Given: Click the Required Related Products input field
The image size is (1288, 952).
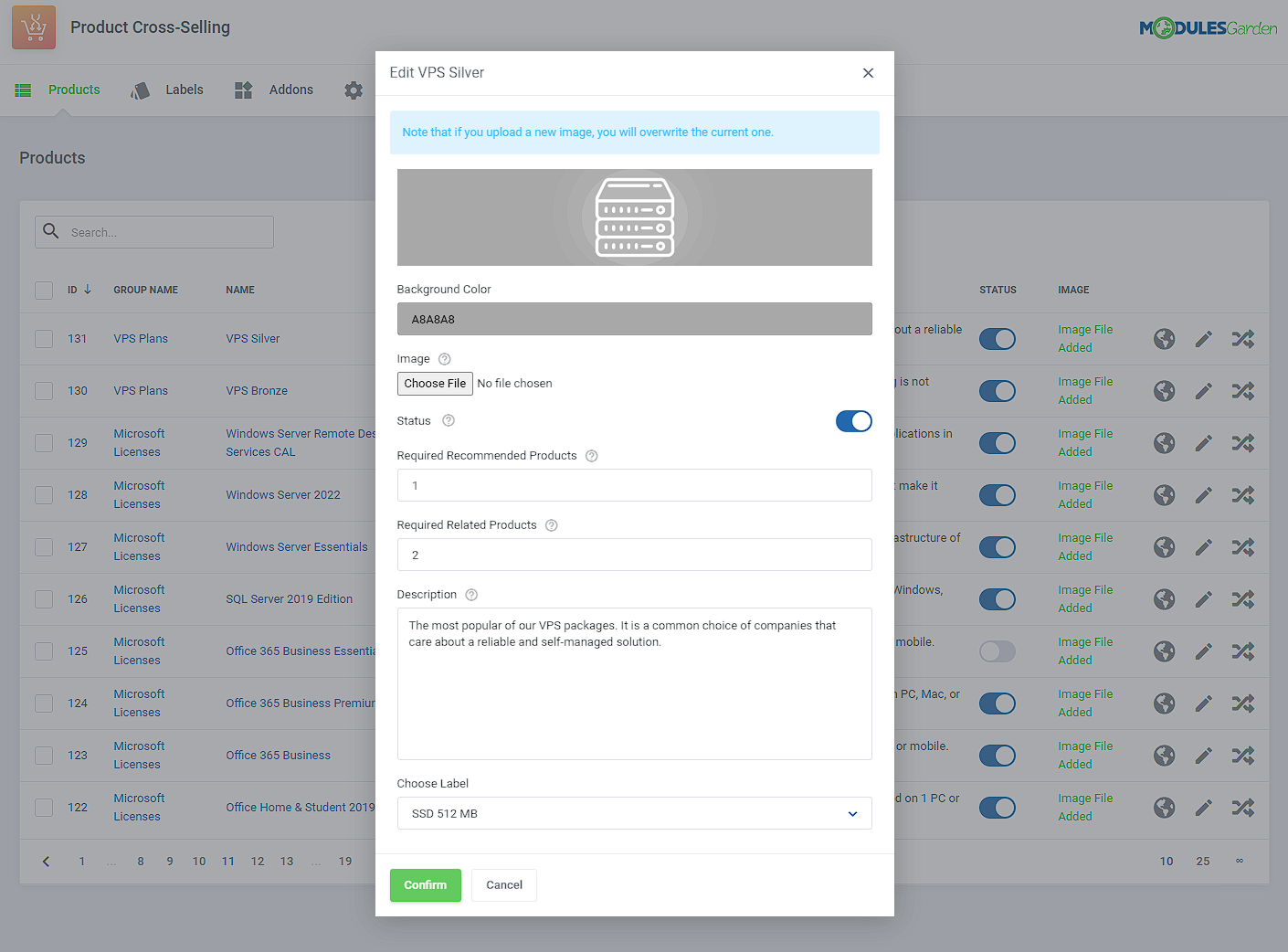Looking at the screenshot, I should (x=634, y=555).
